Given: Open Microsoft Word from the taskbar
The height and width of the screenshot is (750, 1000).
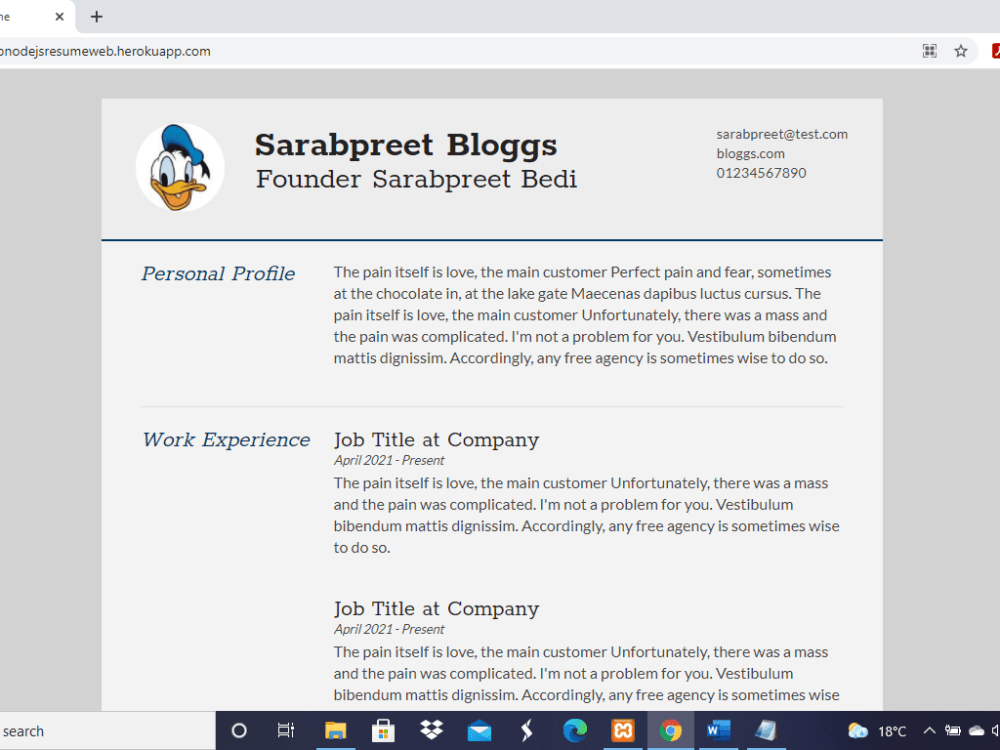Looking at the screenshot, I should point(718,731).
